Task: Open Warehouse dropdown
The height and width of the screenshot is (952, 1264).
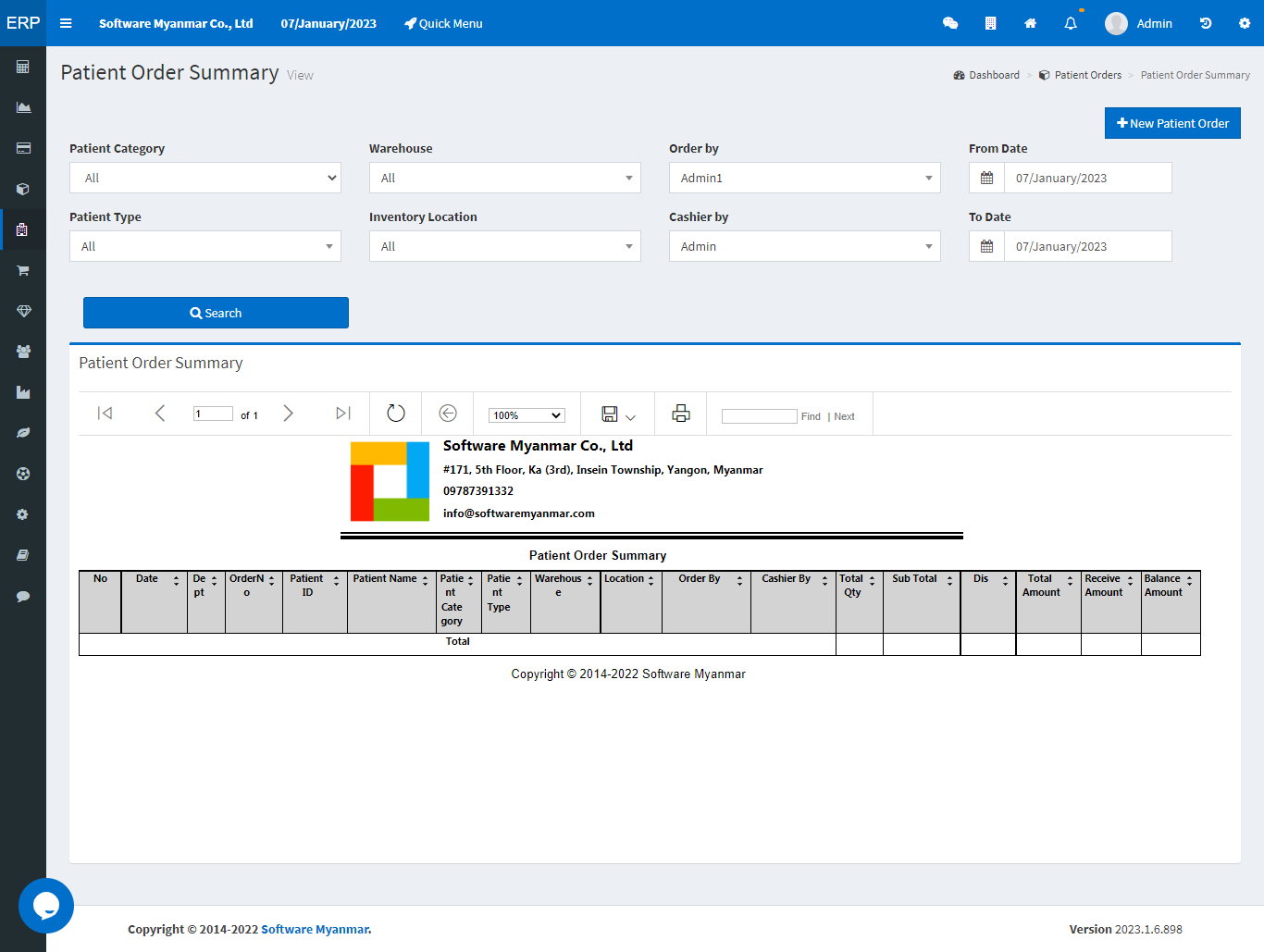Action: (x=505, y=178)
